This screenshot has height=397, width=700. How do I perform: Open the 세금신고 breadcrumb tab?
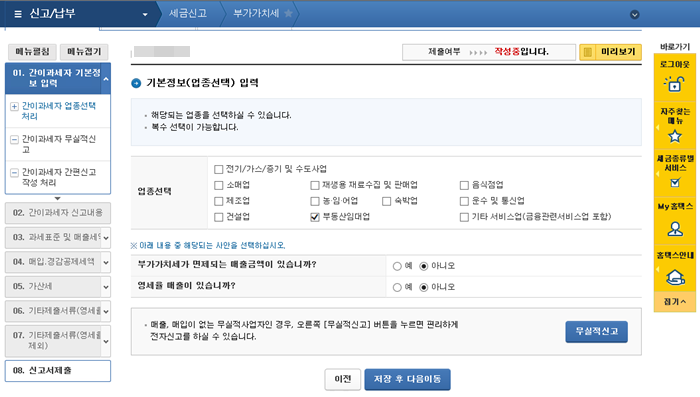(188, 13)
